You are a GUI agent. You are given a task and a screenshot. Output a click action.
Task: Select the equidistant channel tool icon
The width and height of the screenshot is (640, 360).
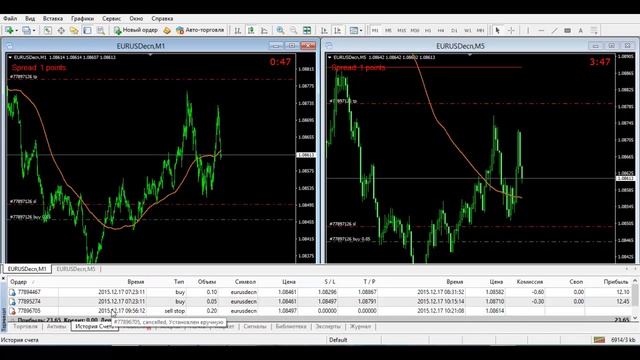tap(567, 30)
